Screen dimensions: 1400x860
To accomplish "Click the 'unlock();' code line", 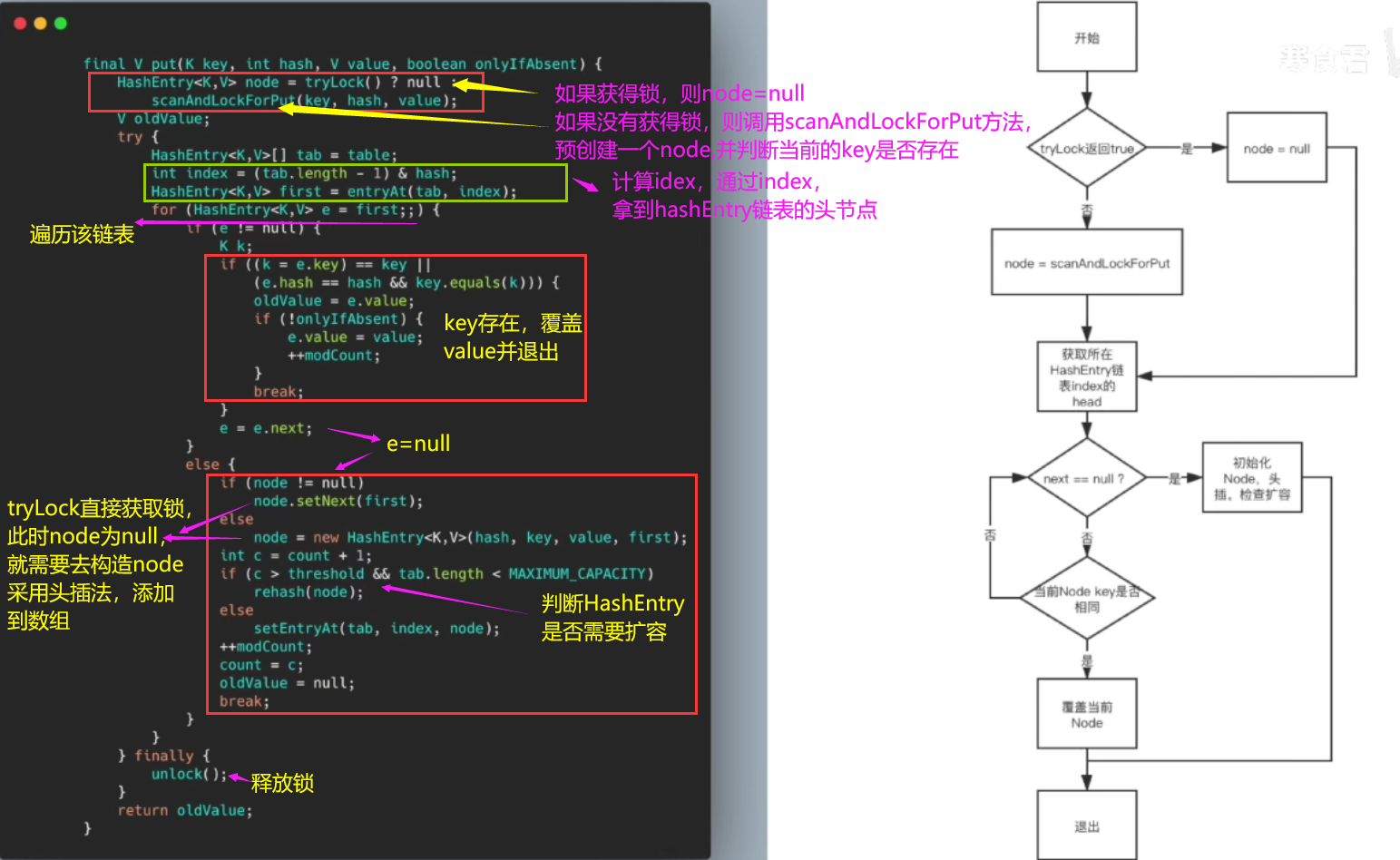I will click(x=189, y=773).
